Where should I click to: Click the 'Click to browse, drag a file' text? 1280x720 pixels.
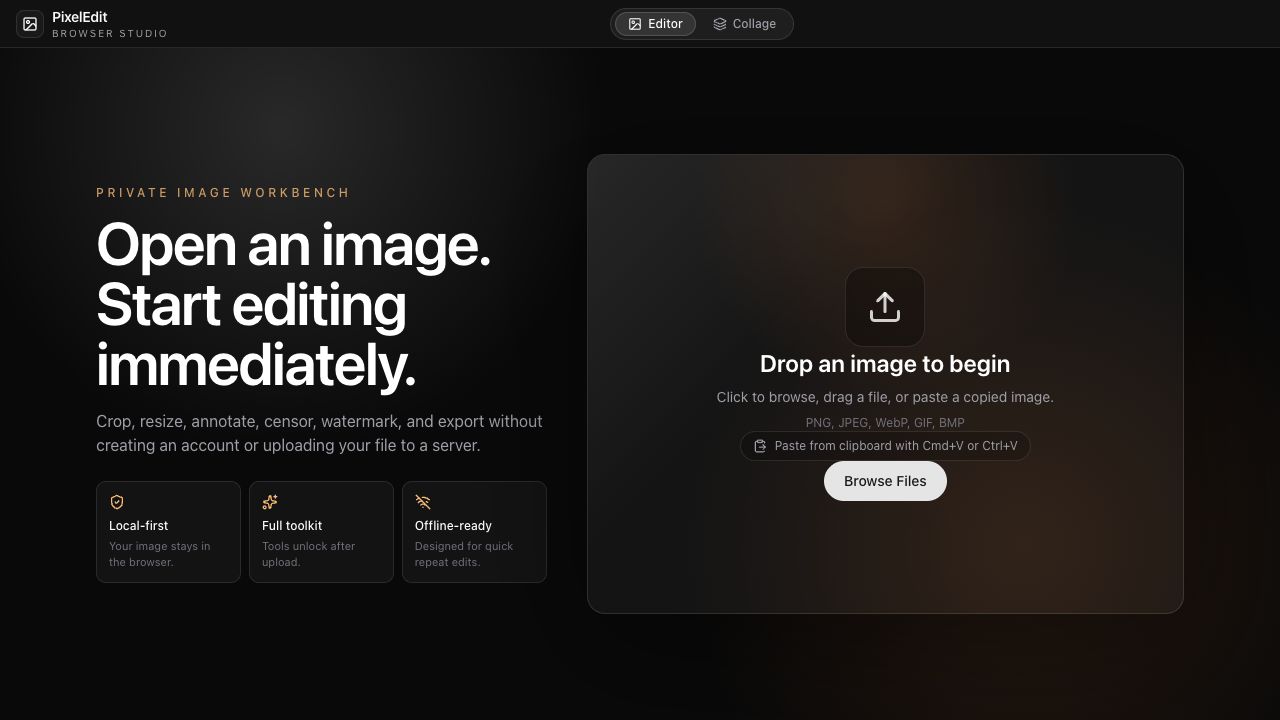(885, 397)
